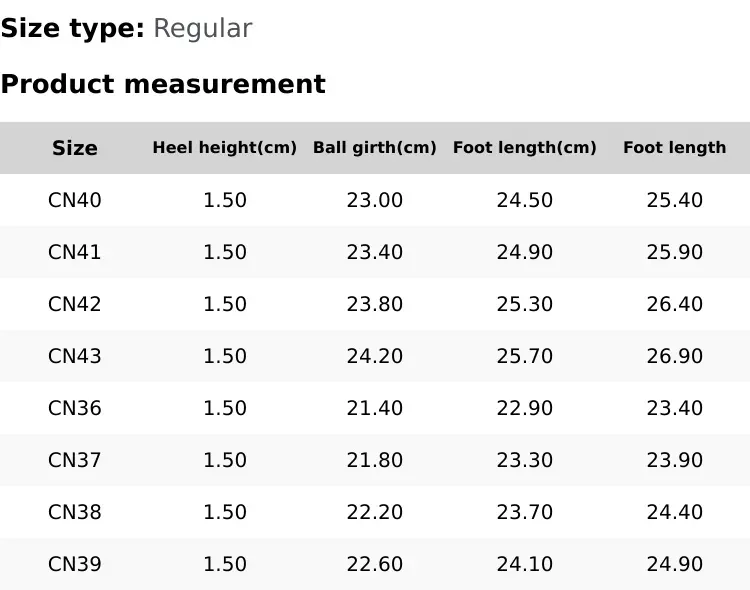Click ball girth value 23.00
750x590 pixels.
coord(375,200)
